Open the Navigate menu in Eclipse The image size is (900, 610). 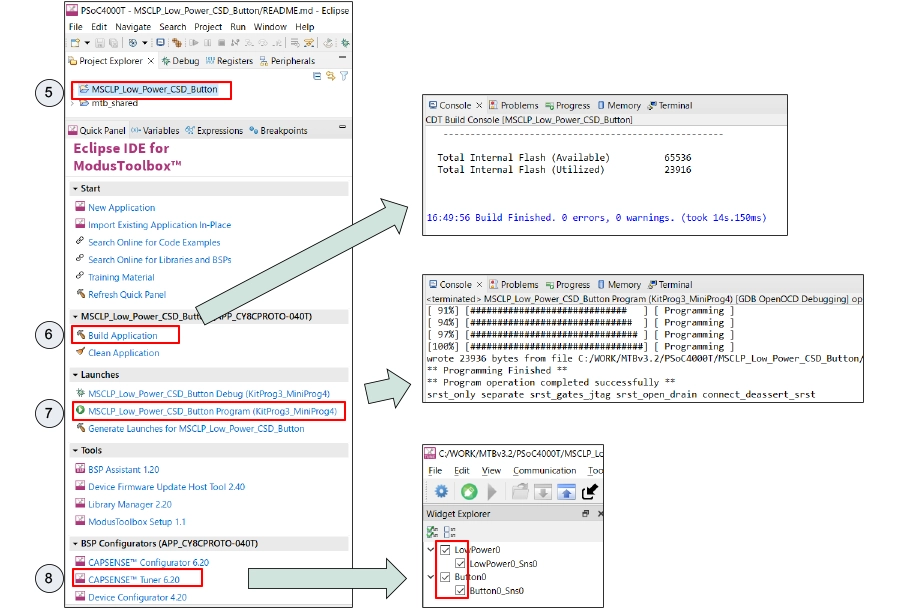(133, 27)
